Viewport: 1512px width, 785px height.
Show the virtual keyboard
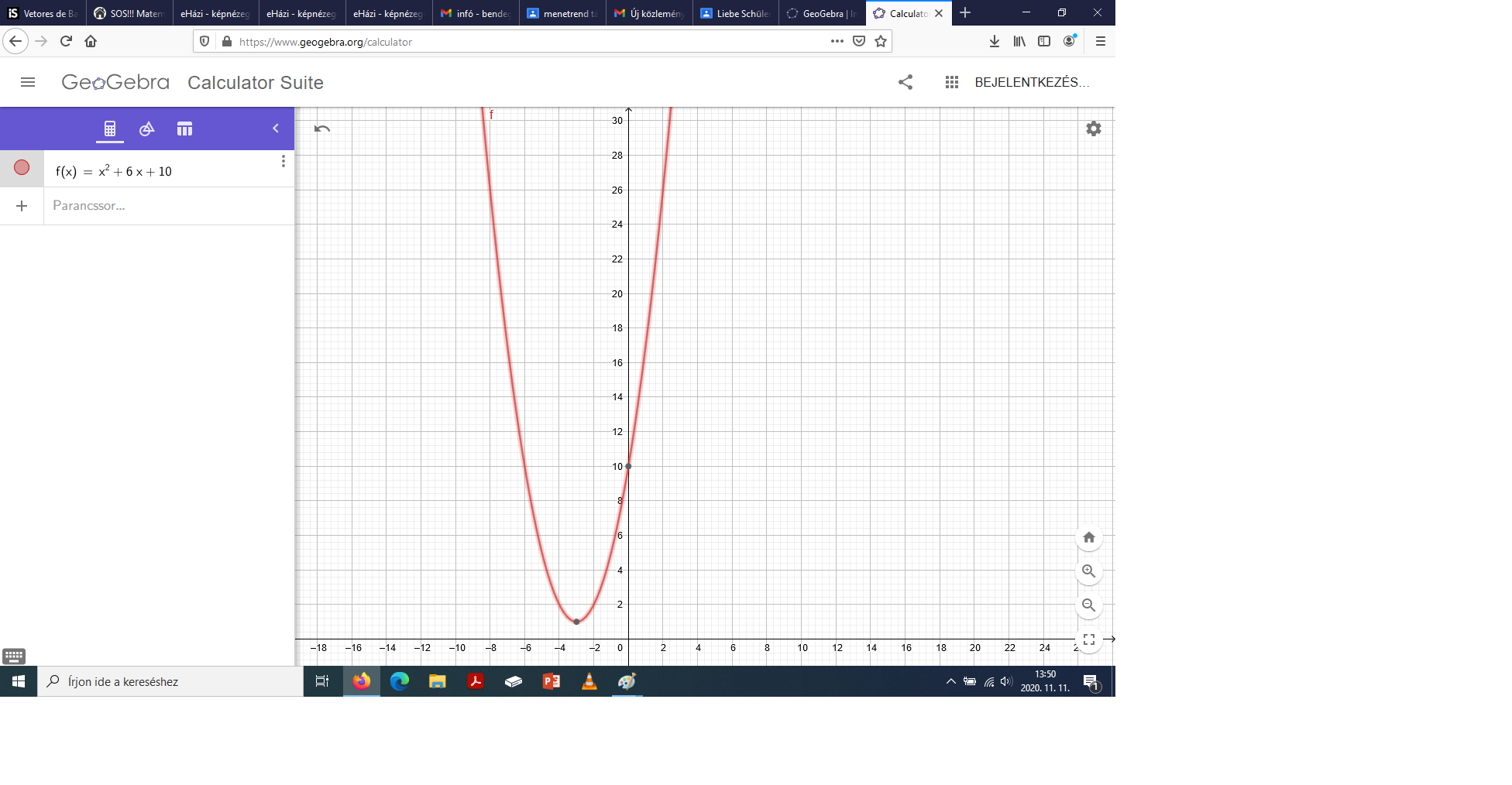tap(14, 656)
